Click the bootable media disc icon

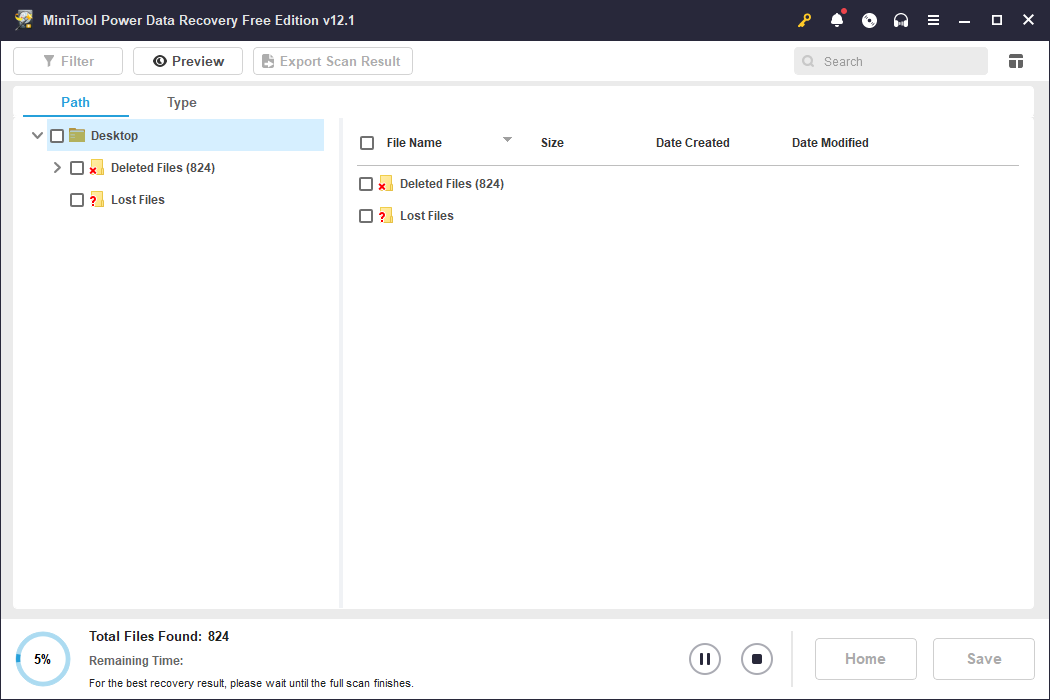869,20
